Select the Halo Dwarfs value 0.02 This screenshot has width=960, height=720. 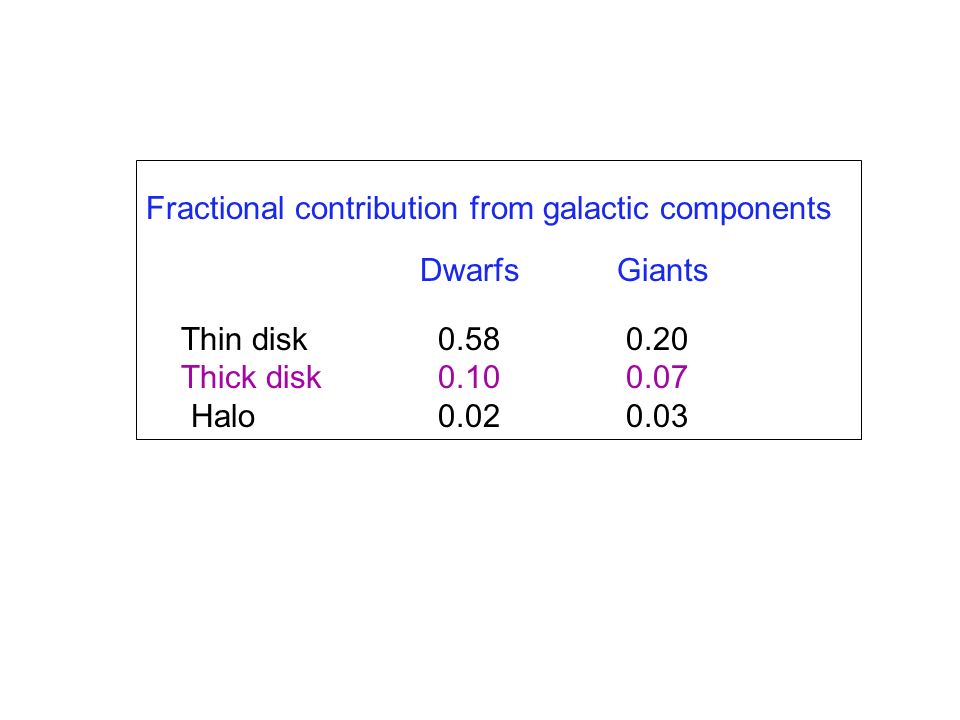[468, 416]
